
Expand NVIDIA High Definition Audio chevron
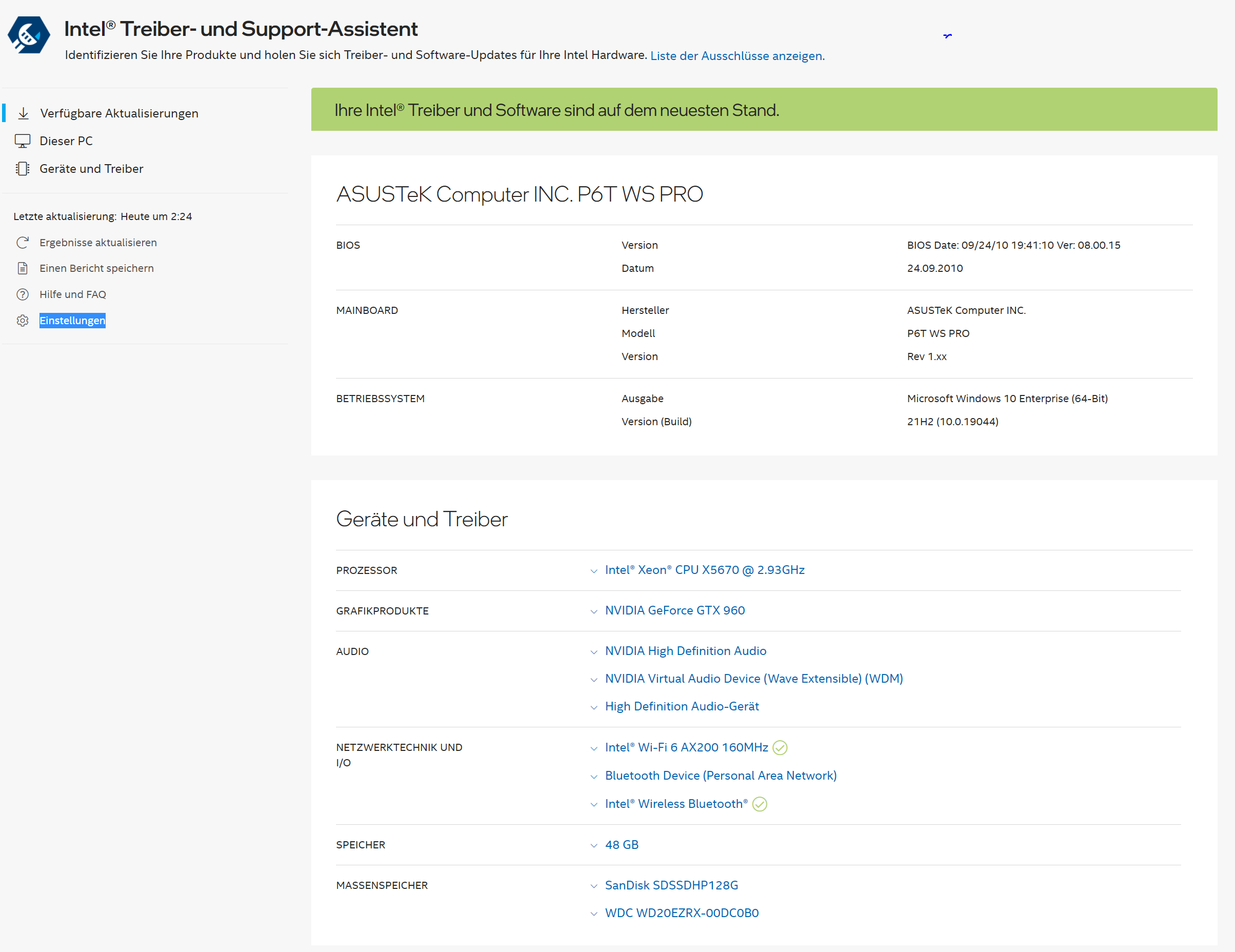pyautogui.click(x=594, y=652)
